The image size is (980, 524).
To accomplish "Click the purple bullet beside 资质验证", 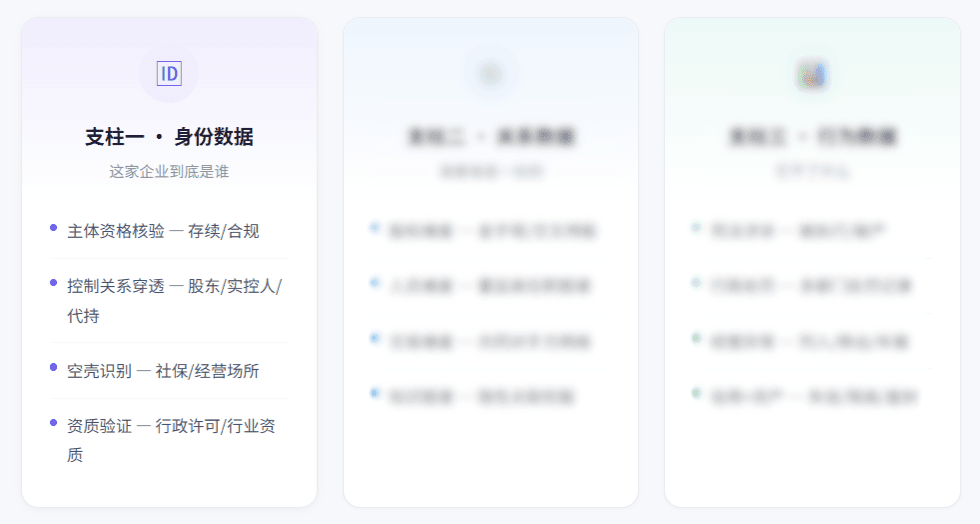I will pyautogui.click(x=53, y=423).
